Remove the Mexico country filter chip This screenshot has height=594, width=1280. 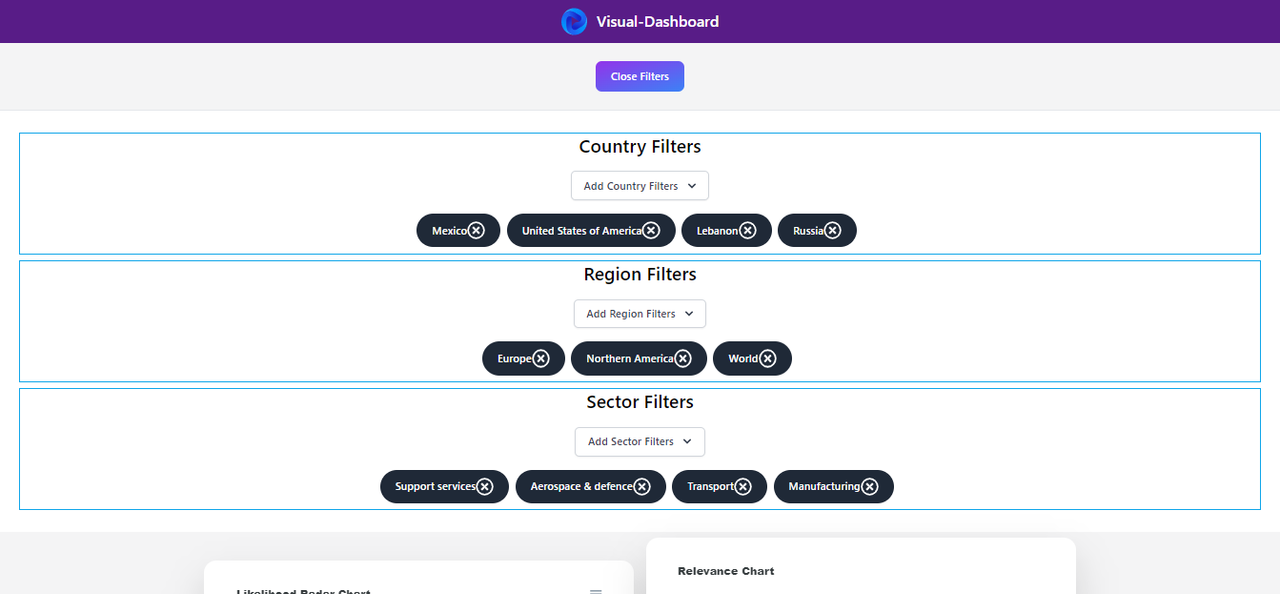(477, 231)
